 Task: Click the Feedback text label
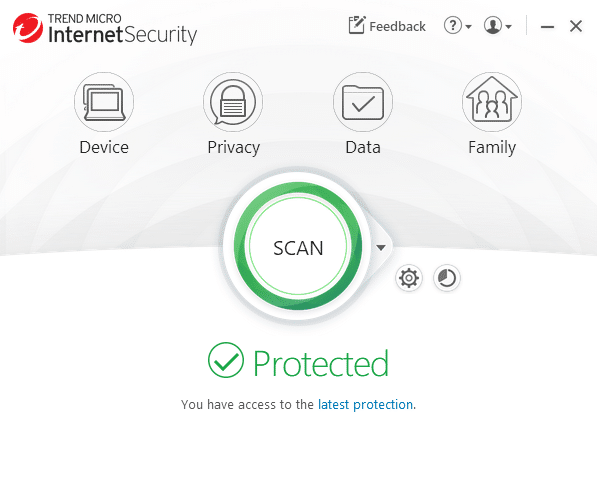tap(397, 26)
